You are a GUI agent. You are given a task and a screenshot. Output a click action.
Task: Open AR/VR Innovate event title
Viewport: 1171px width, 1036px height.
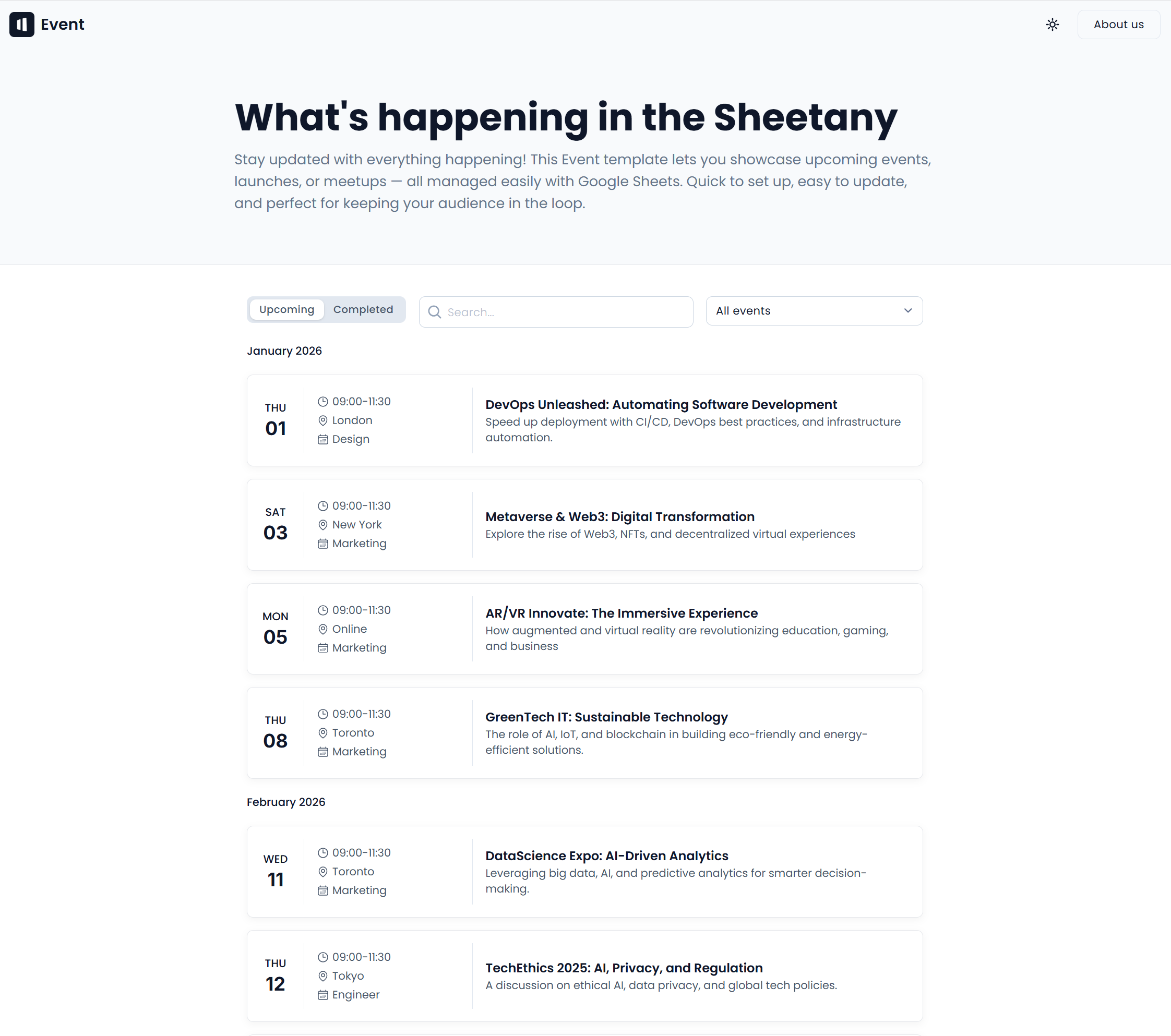(621, 613)
